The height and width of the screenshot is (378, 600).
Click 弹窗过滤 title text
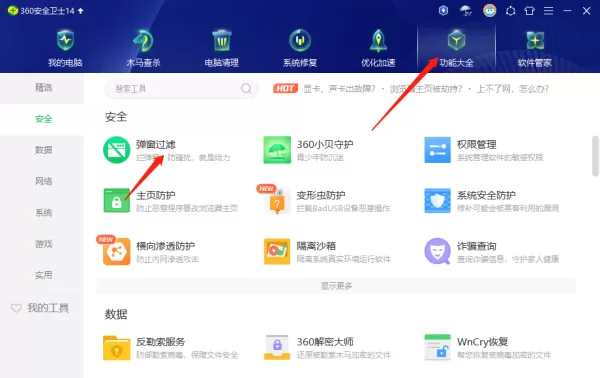click(156, 145)
